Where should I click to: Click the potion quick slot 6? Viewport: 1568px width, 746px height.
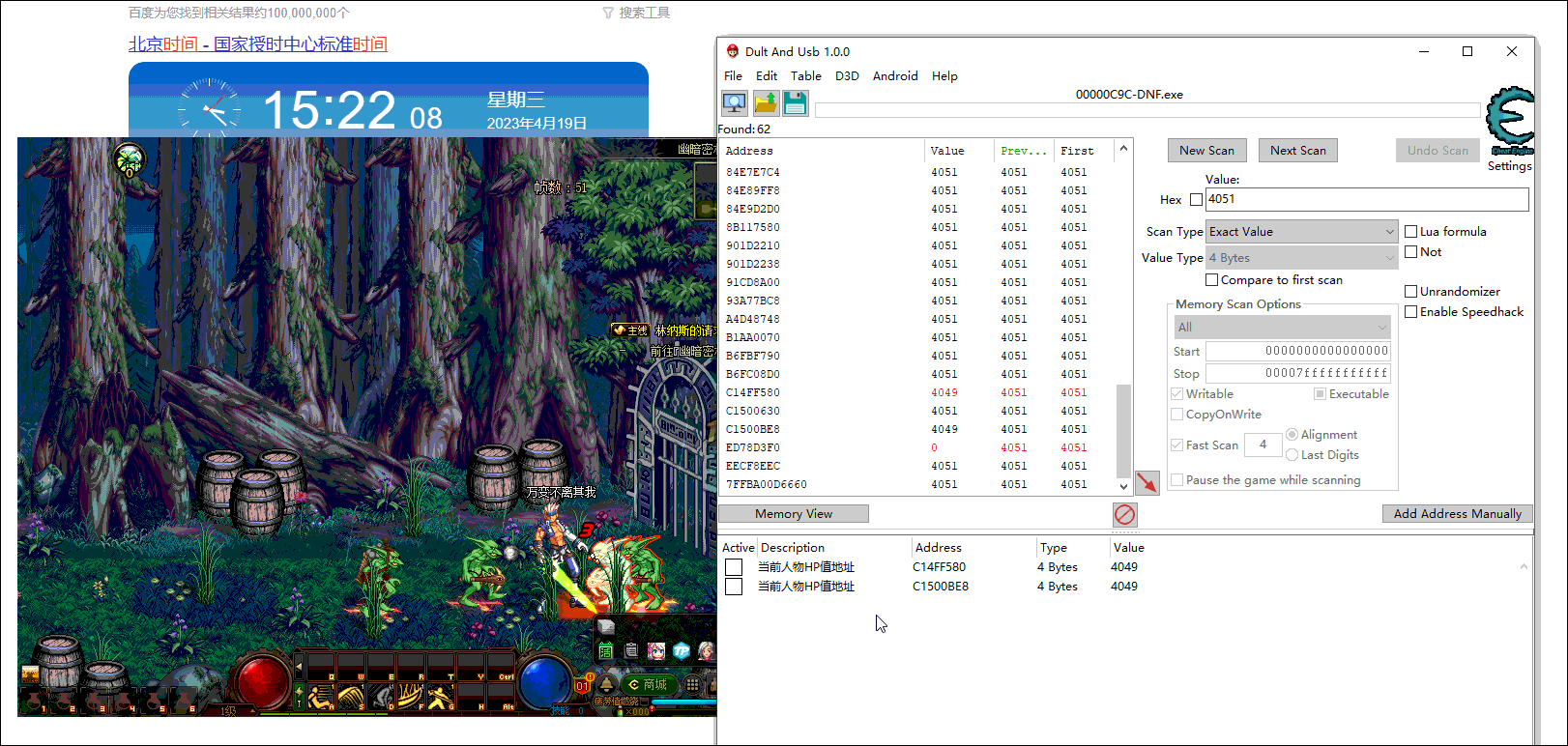click(184, 701)
